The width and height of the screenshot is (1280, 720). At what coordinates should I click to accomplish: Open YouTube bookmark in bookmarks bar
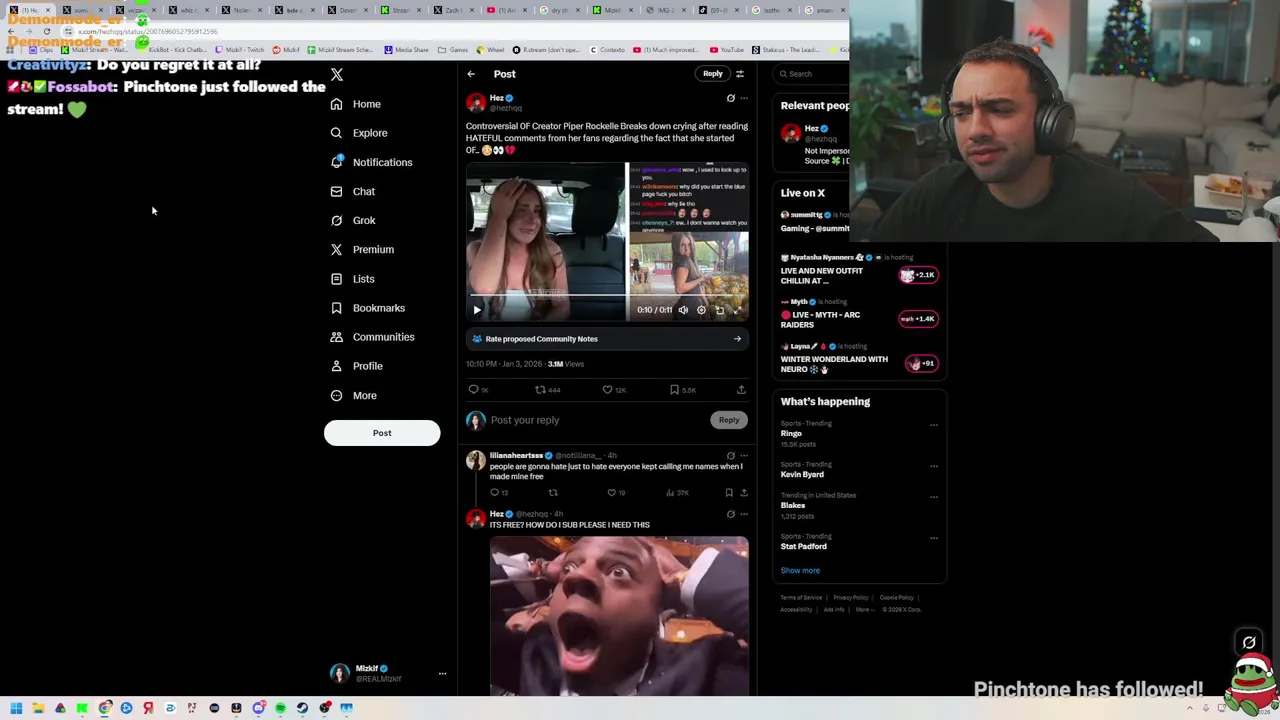pos(727,50)
